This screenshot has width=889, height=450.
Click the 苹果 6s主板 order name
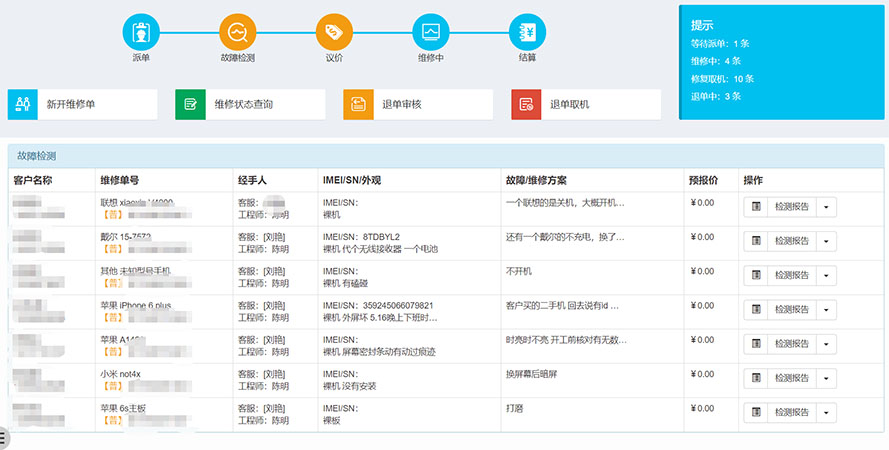(x=124, y=408)
